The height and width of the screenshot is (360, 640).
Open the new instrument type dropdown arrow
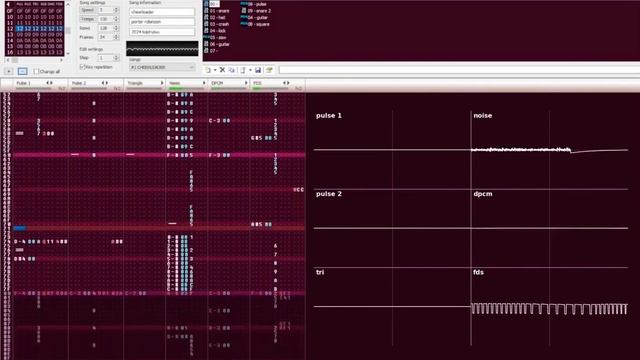[215, 70]
